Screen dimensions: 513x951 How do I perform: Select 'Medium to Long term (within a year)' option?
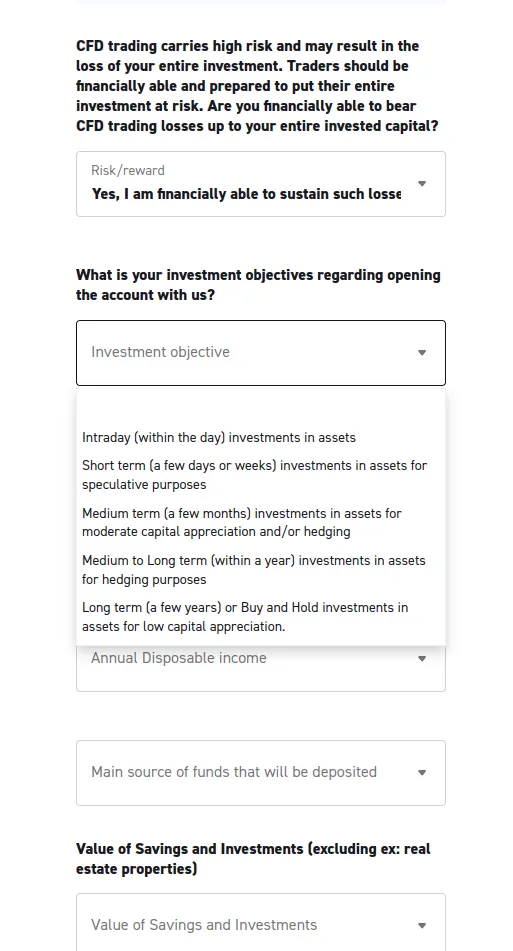coord(261,570)
